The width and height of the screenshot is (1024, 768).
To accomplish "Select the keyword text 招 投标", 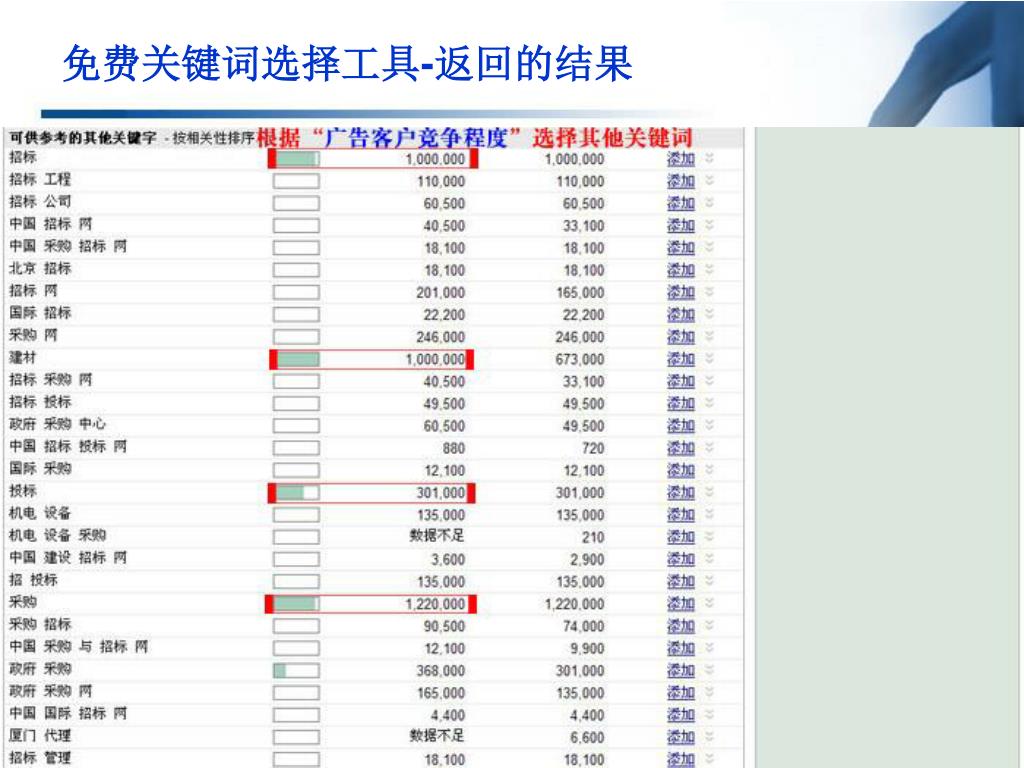I will point(33,579).
